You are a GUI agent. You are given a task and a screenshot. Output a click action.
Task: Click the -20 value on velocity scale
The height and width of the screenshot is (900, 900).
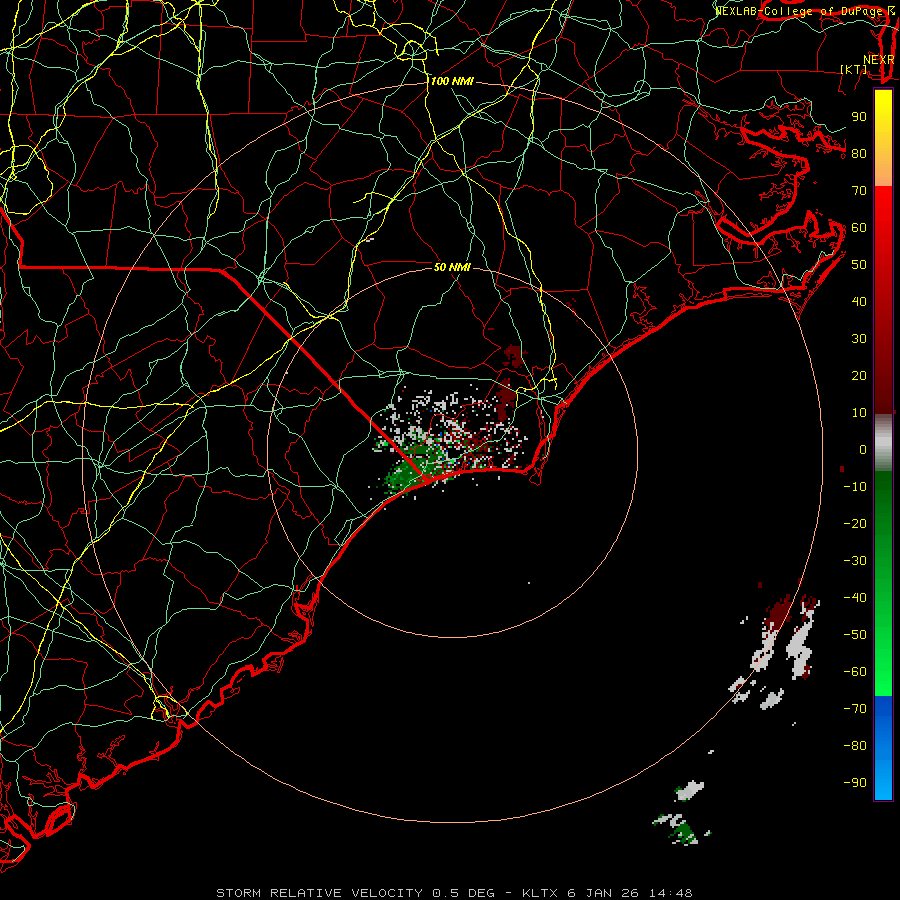[x=855, y=524]
